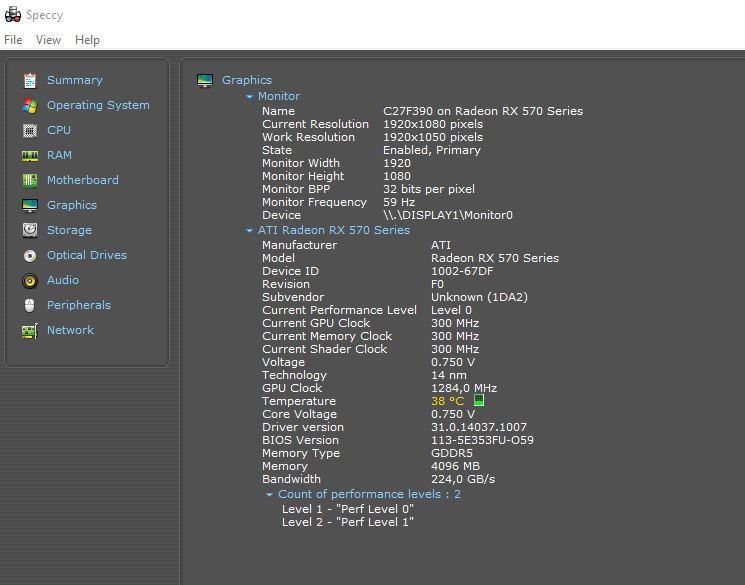This screenshot has width=745, height=585.
Task: Click the Network card icon
Action: coord(30,330)
